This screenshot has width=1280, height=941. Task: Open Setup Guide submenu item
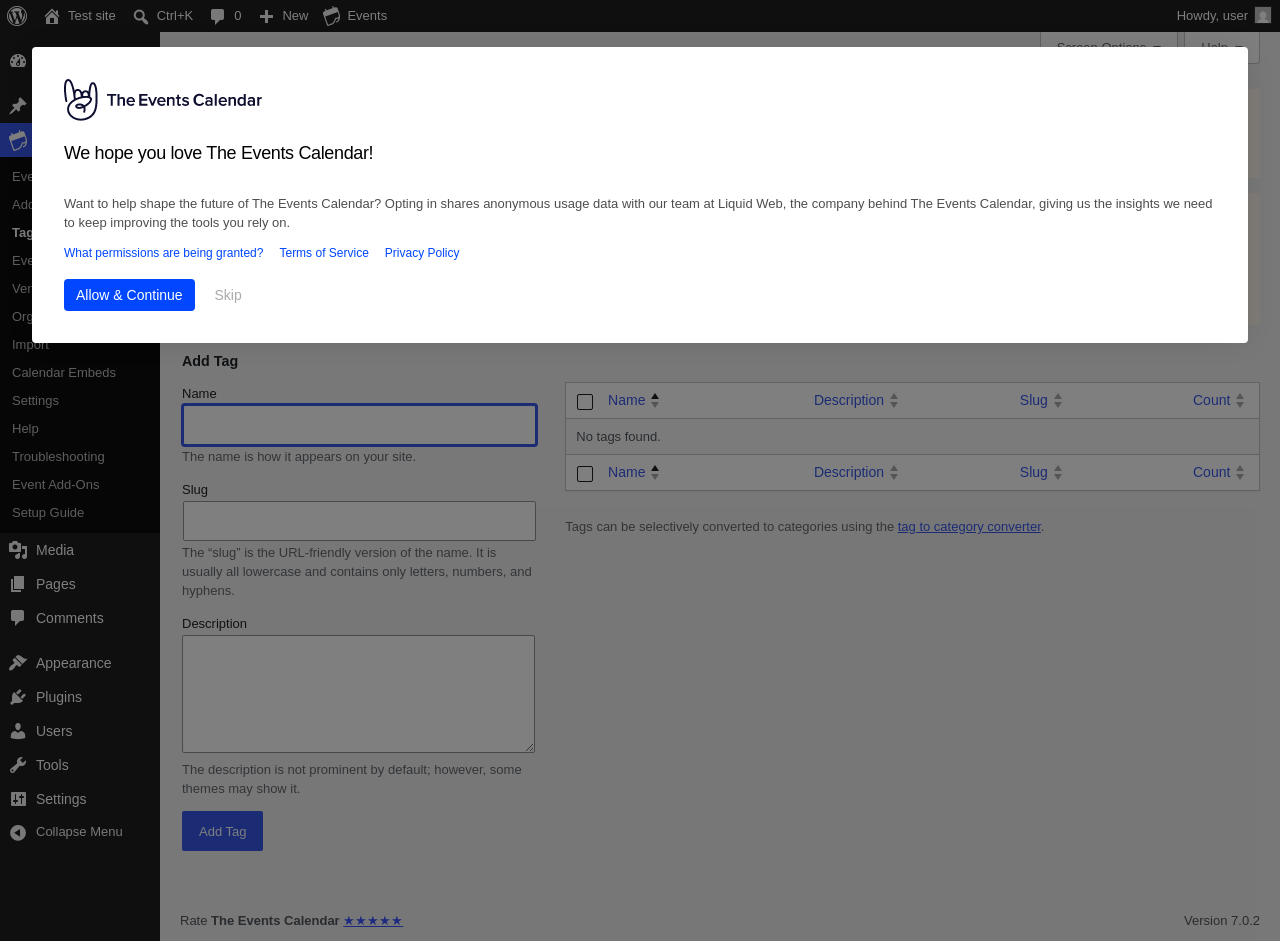point(48,513)
